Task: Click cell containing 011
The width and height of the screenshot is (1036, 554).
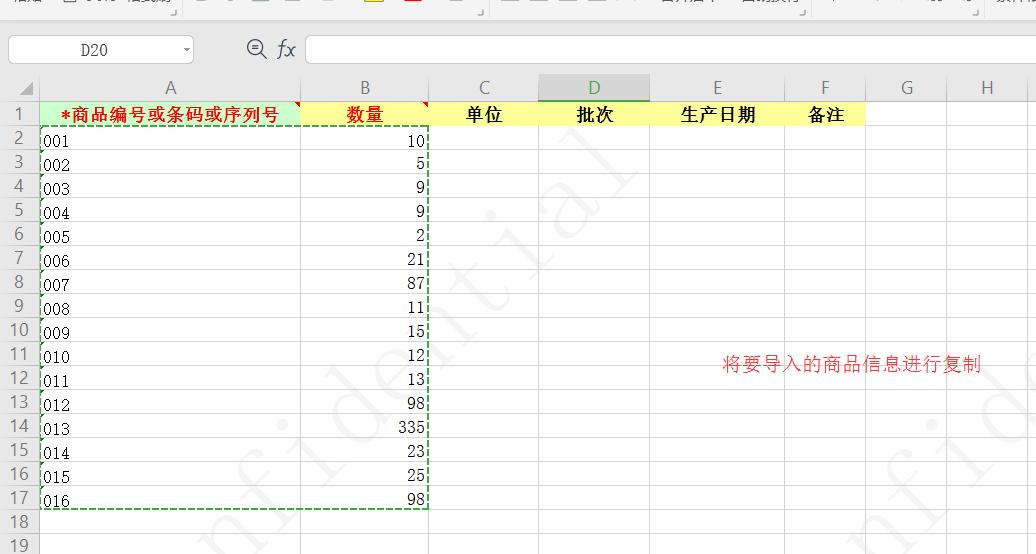Action: [x=170, y=378]
